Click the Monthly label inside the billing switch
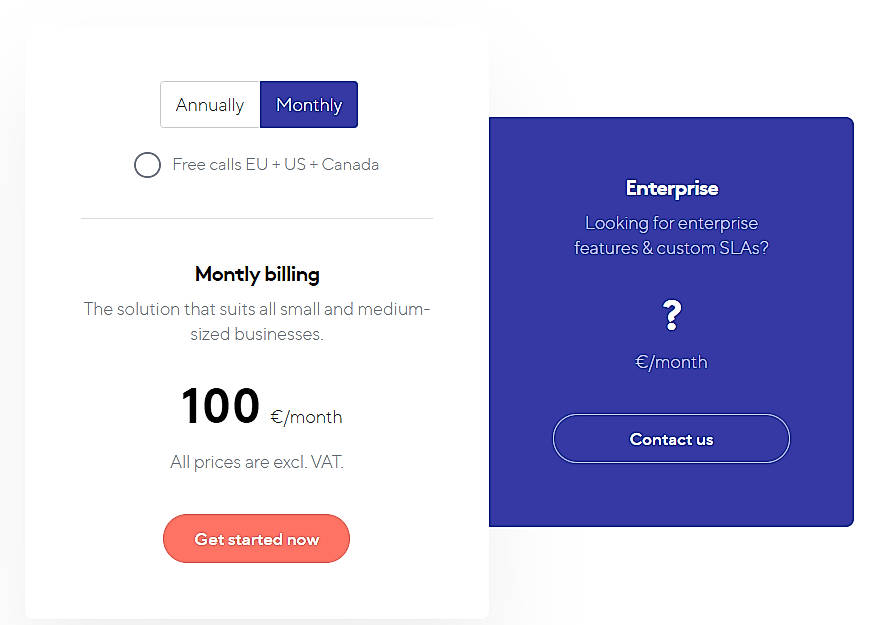The width and height of the screenshot is (875, 625). click(308, 104)
